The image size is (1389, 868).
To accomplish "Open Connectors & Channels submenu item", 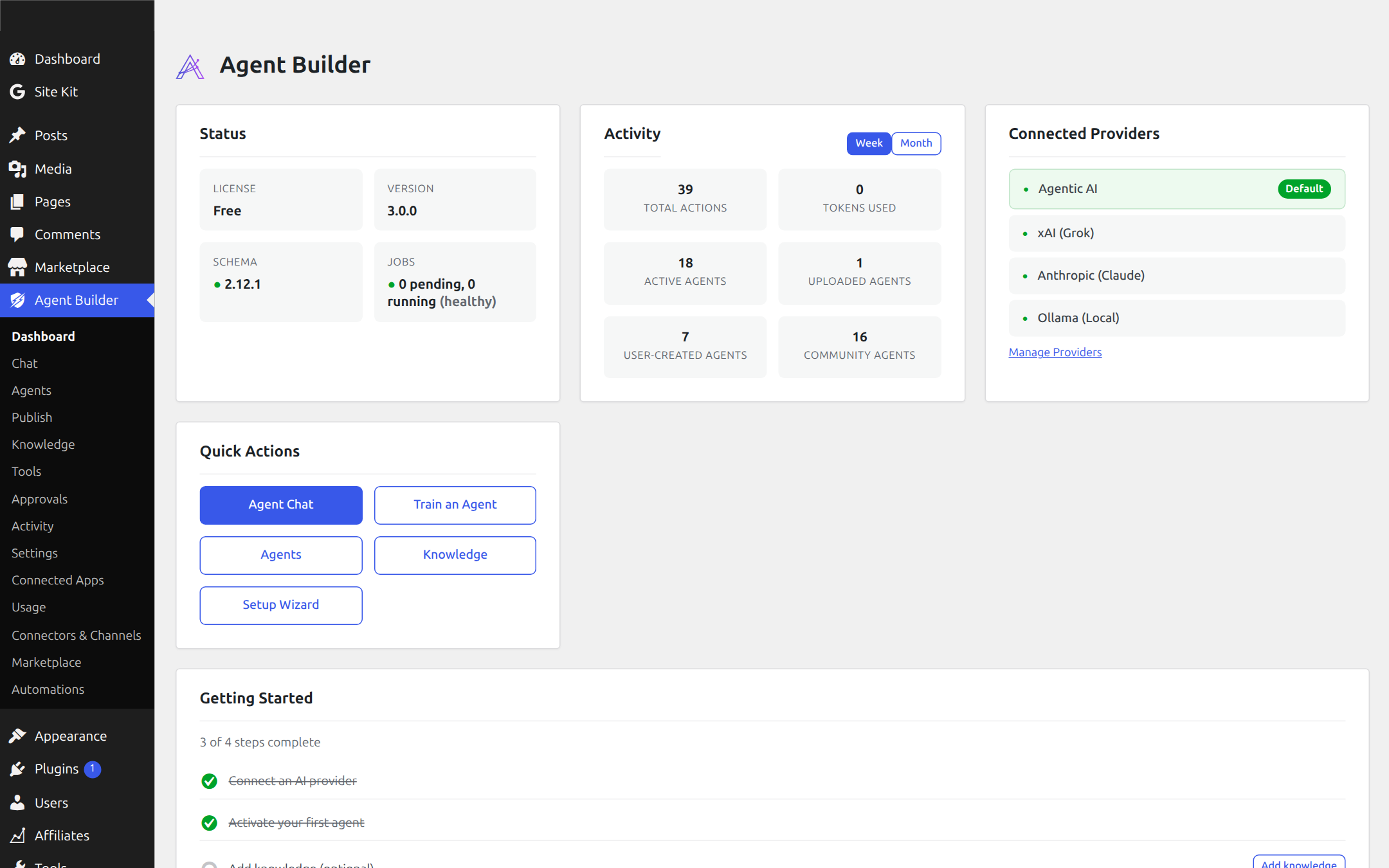I will tap(76, 636).
